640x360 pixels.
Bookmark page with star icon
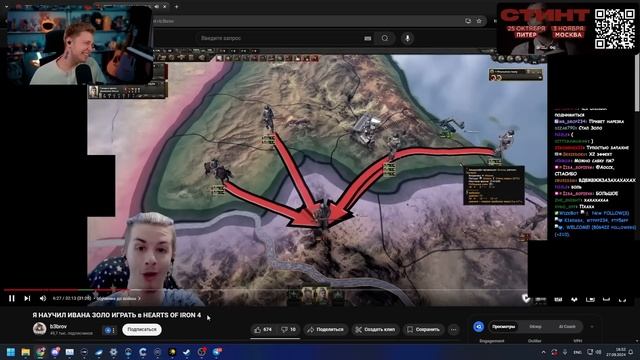coord(479,21)
